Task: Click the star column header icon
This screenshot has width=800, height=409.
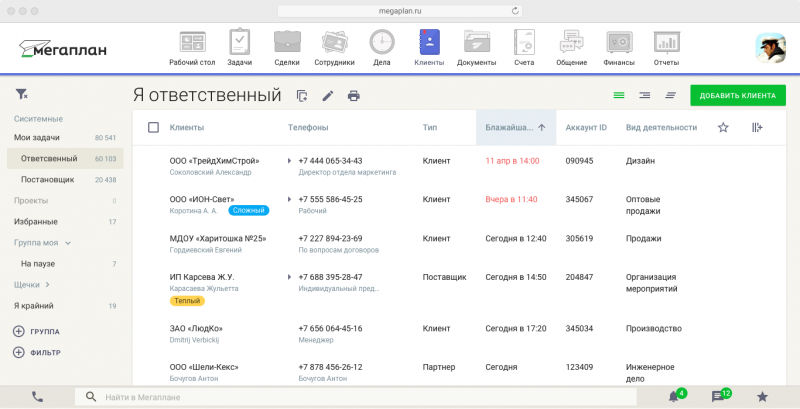Action: pos(723,127)
